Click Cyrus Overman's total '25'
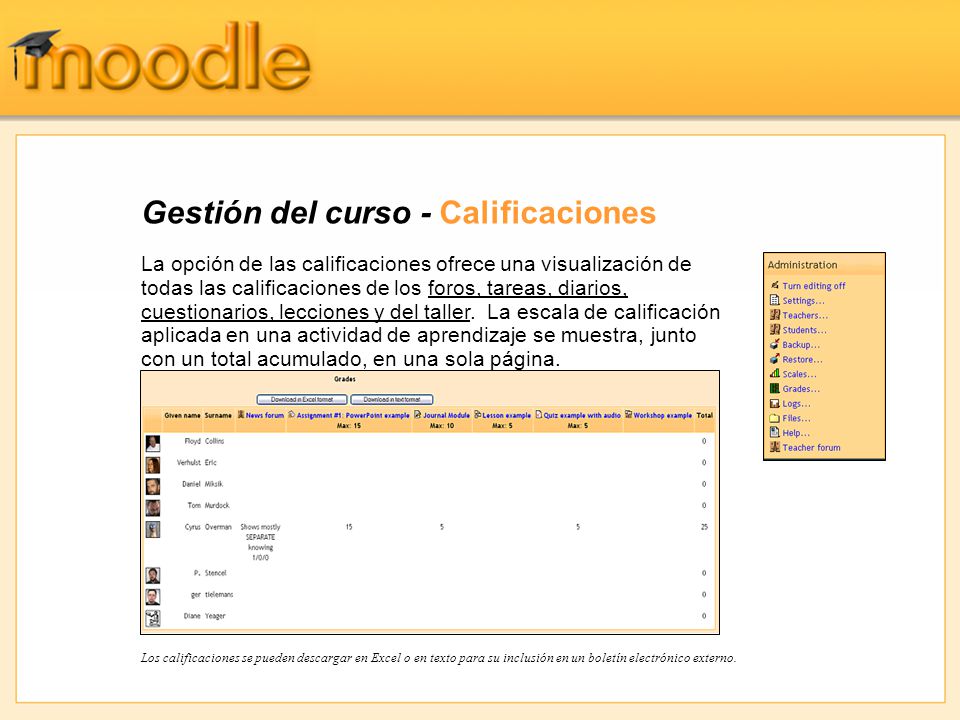960x720 pixels. (704, 527)
